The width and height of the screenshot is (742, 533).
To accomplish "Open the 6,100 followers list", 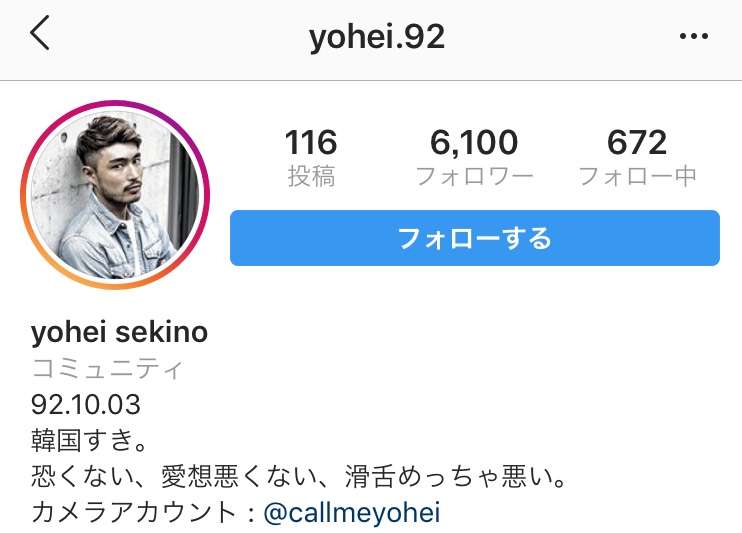I will (x=474, y=142).
